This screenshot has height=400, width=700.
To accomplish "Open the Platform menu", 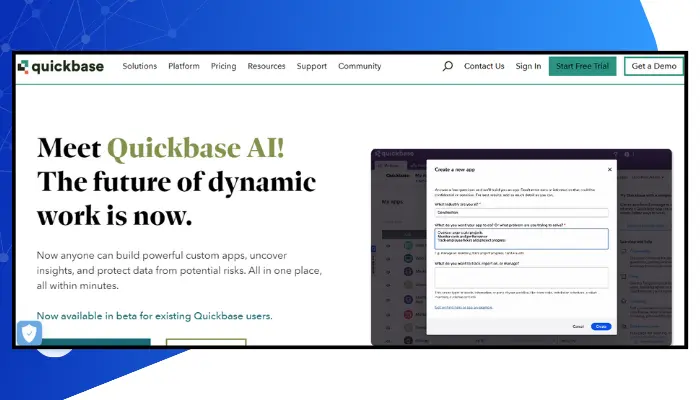I will 184,66.
